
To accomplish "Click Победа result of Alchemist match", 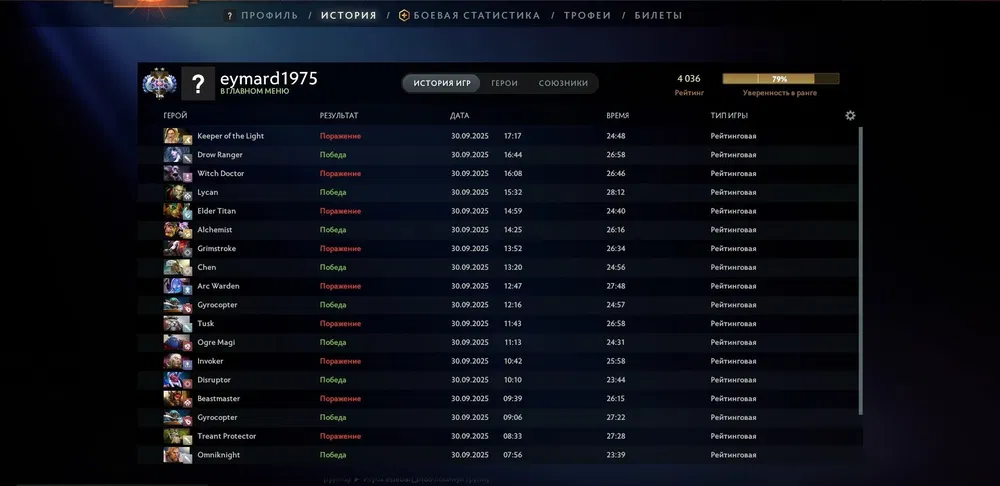I will click(333, 230).
